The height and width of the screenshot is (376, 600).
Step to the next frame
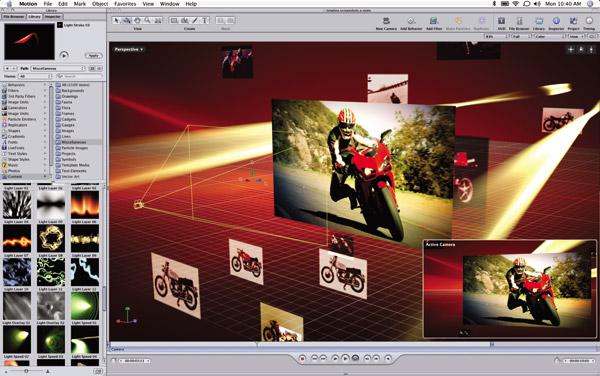coord(376,358)
